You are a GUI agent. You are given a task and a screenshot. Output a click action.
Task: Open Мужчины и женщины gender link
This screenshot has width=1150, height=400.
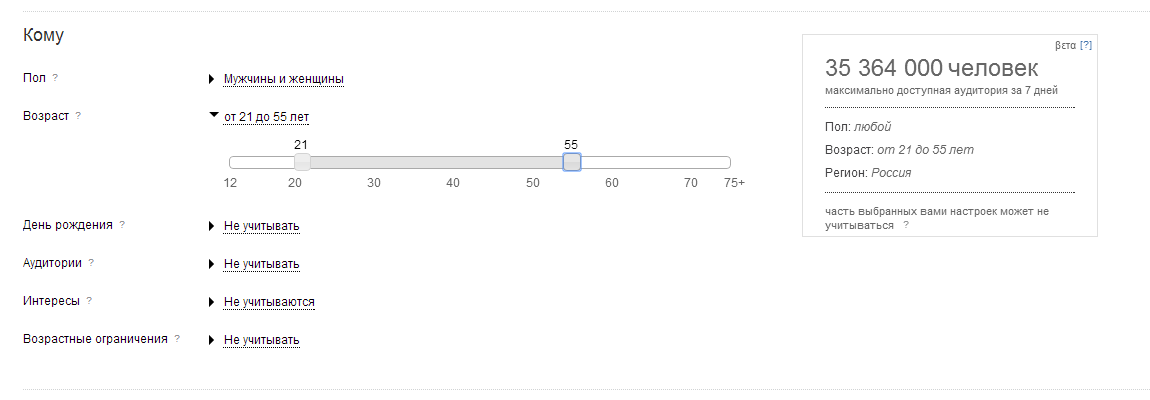(x=284, y=79)
